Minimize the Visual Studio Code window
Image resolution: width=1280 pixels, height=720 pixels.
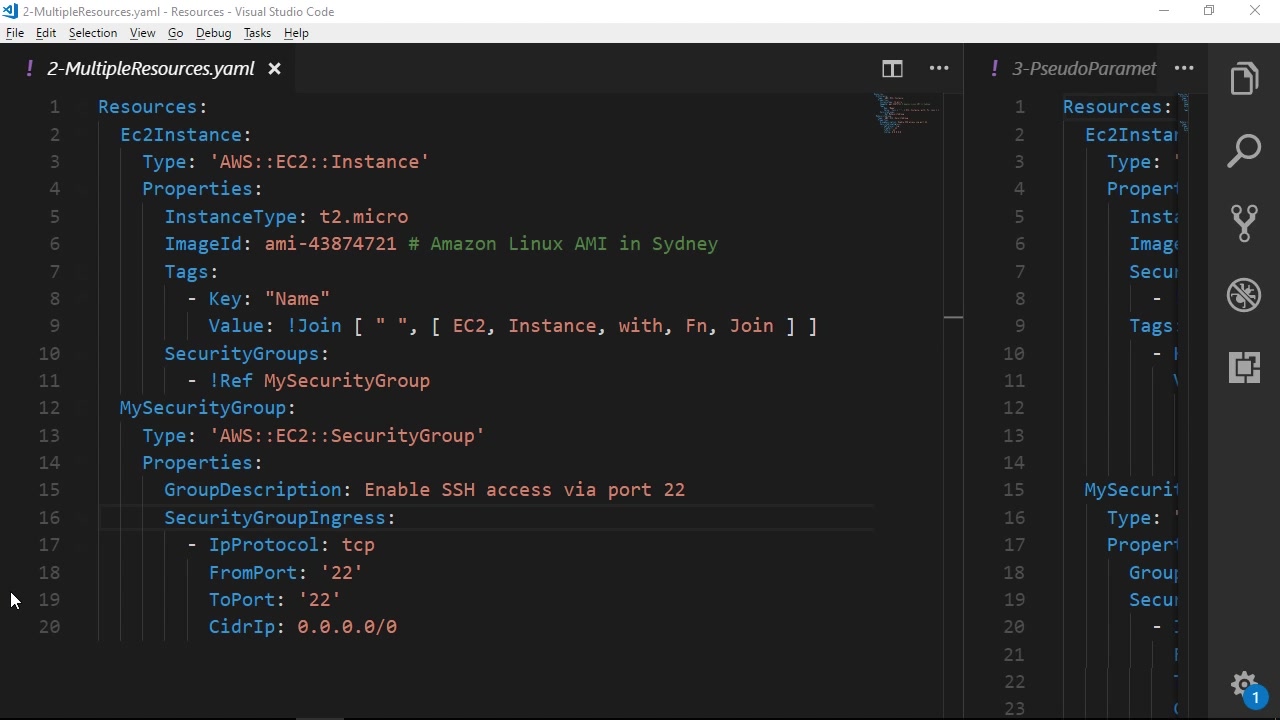pos(1164,11)
